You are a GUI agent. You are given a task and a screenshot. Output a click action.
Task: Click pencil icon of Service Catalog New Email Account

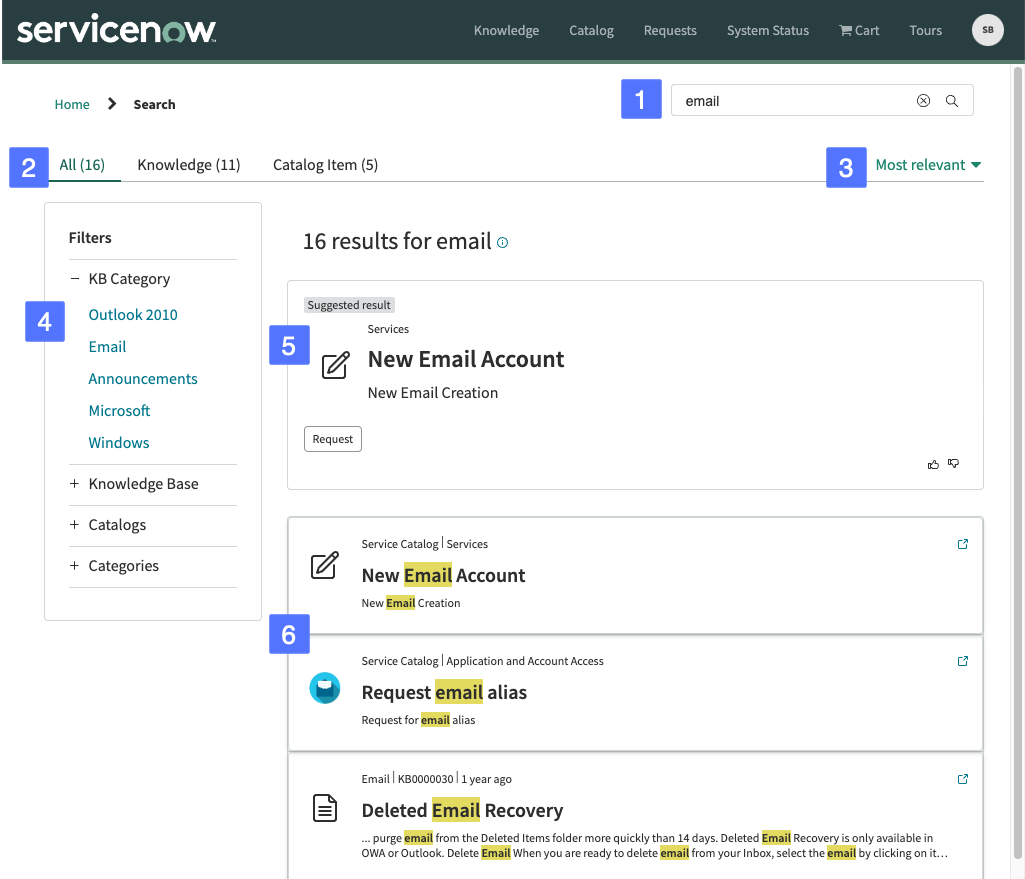[x=325, y=565]
